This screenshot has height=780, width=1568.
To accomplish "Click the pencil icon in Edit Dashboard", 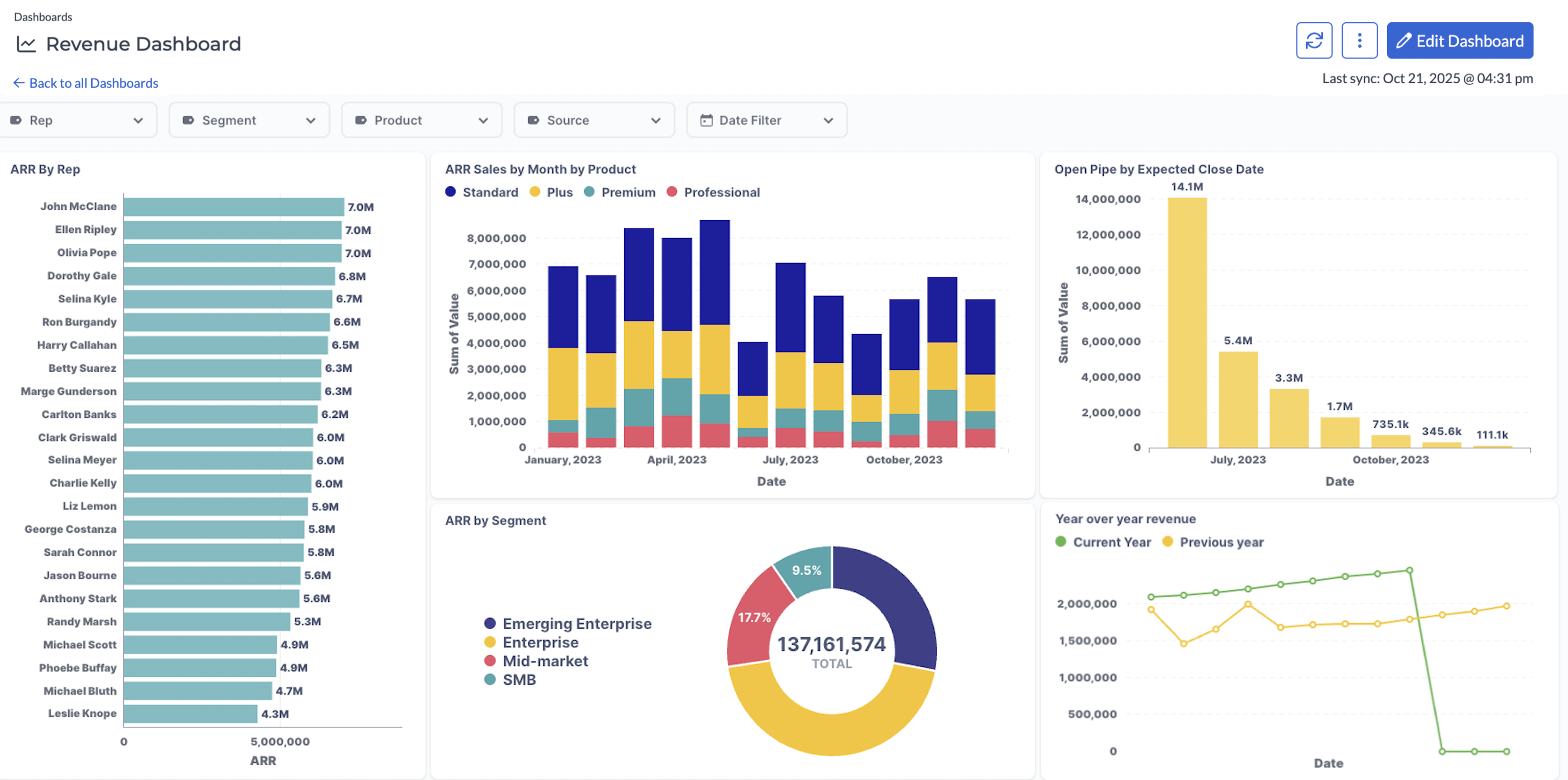I will pos(1403,40).
